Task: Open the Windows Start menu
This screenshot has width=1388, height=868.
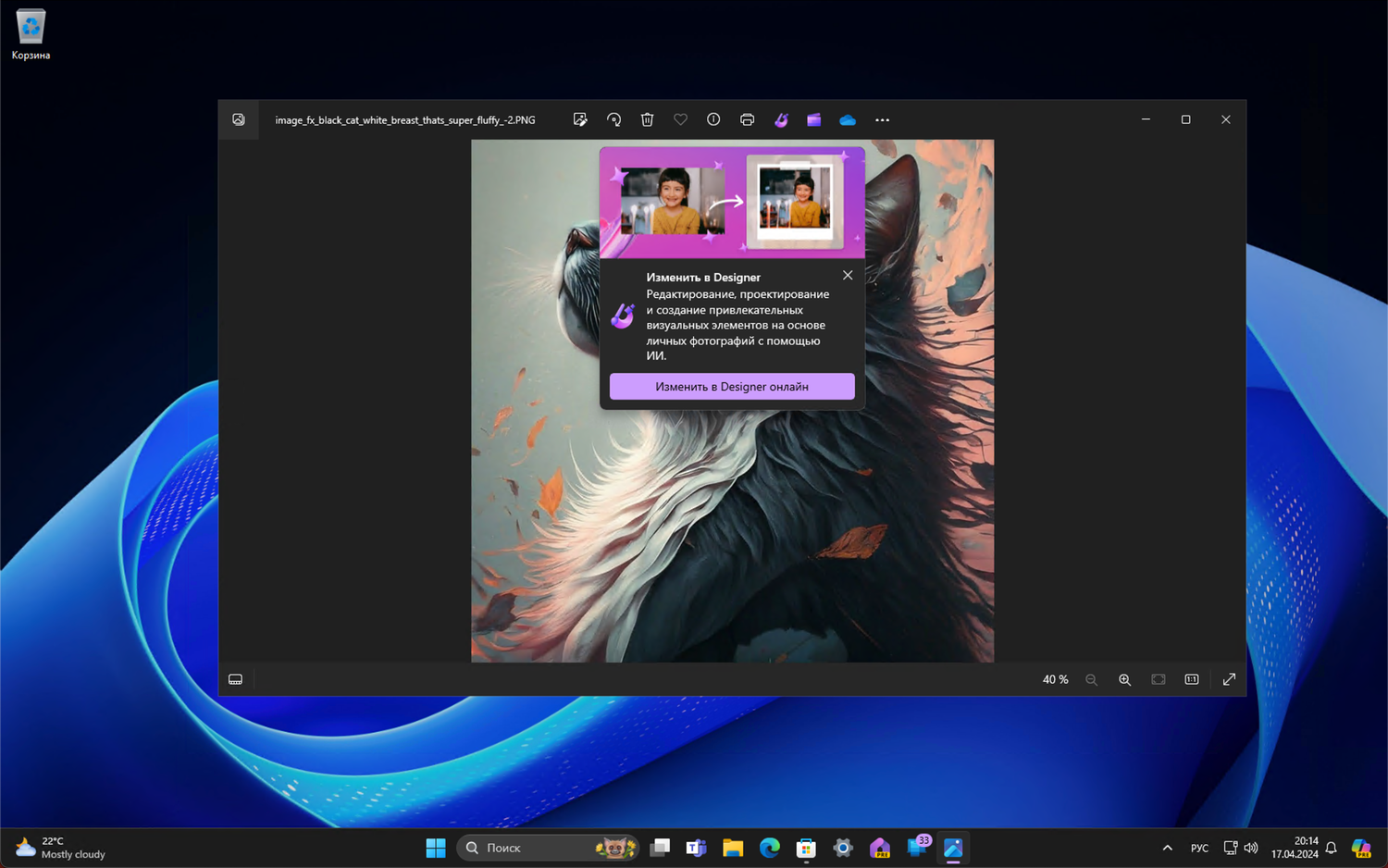Action: click(435, 848)
